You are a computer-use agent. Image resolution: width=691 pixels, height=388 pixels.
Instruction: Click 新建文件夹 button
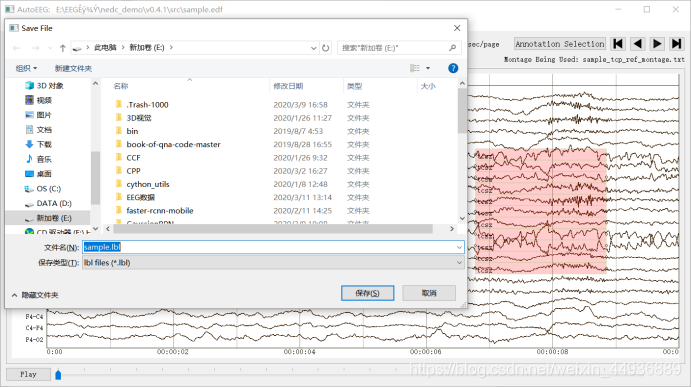coord(73,68)
